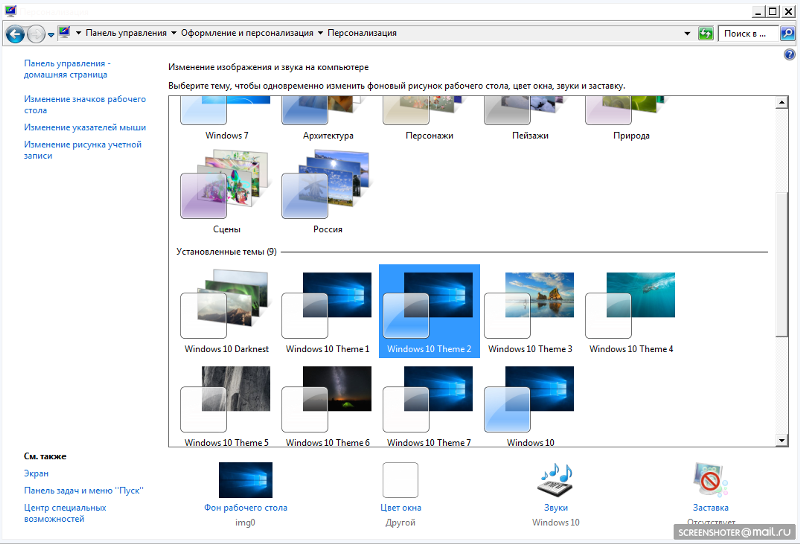Open help with the blue question mark

coord(789,55)
